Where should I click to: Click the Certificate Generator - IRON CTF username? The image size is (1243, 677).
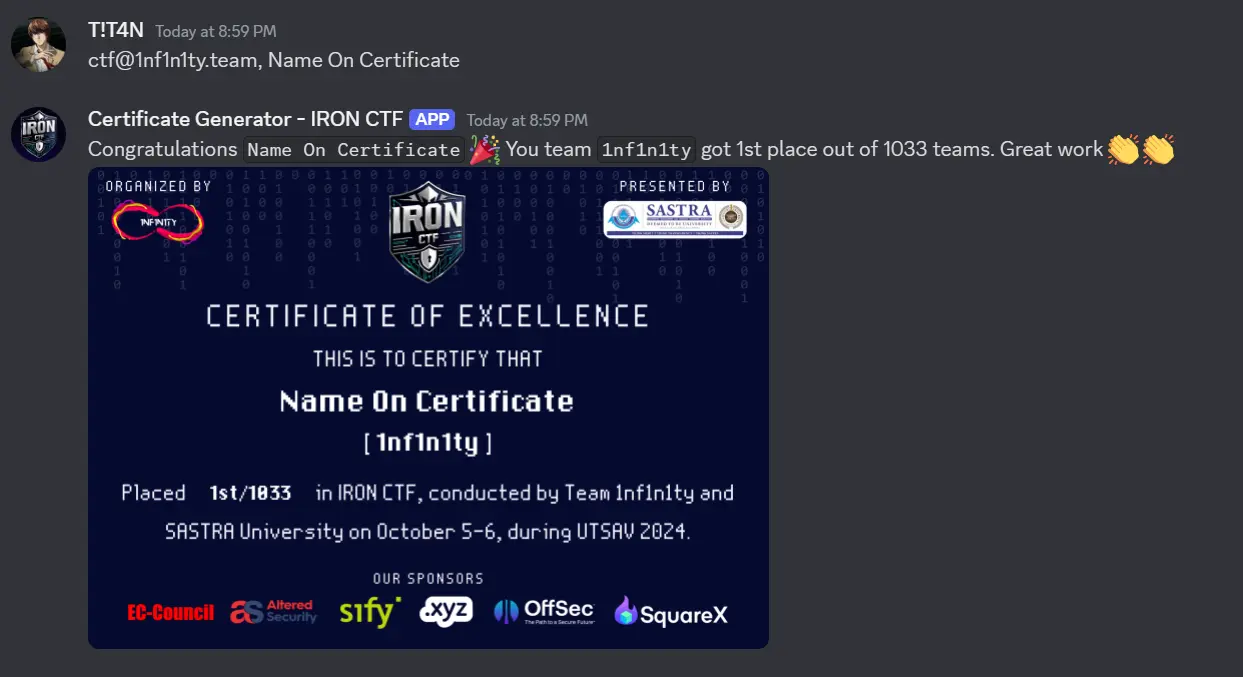(245, 119)
